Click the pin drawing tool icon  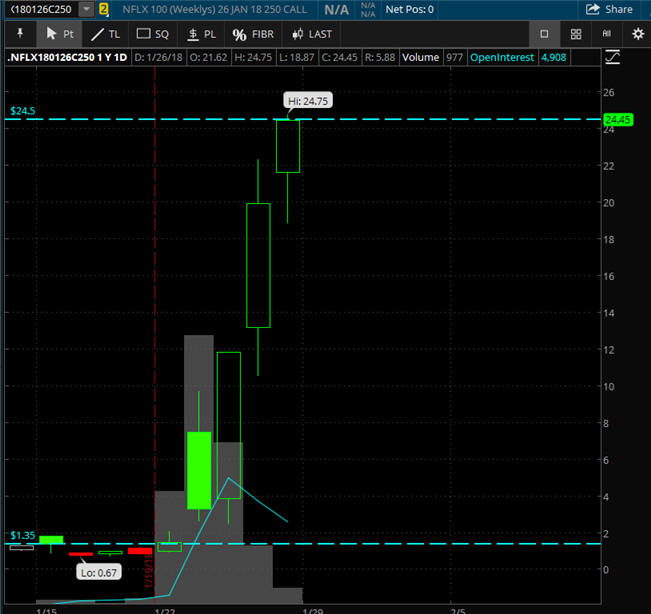point(19,34)
